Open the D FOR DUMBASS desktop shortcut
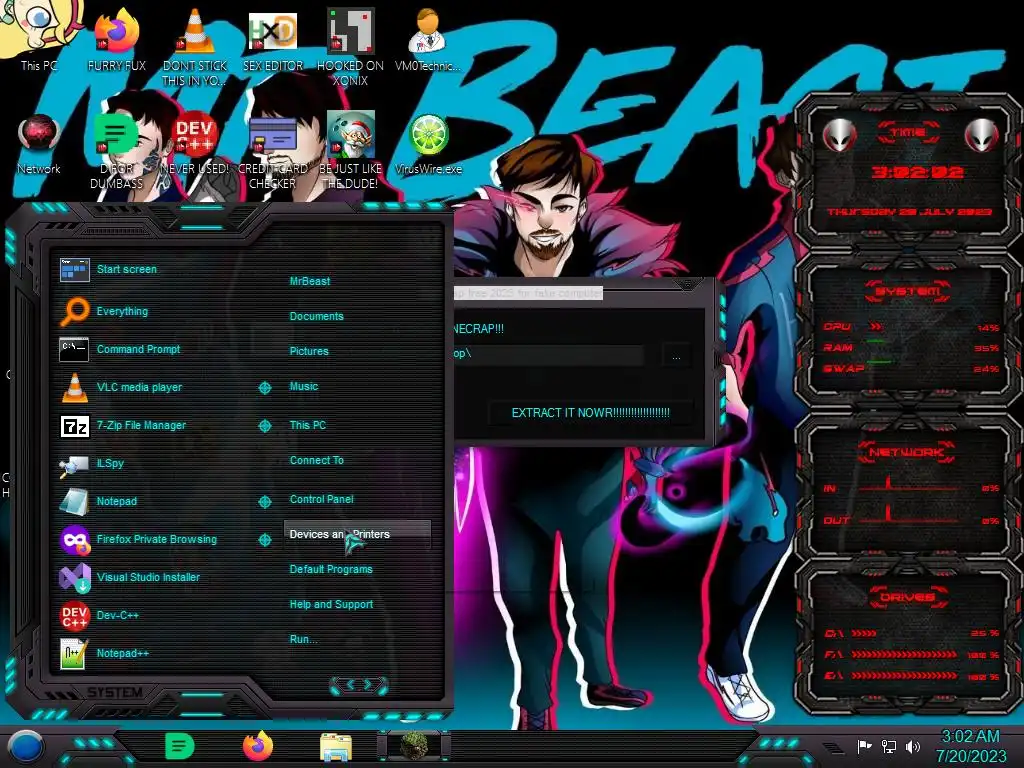The width and height of the screenshot is (1024, 768). [116, 150]
